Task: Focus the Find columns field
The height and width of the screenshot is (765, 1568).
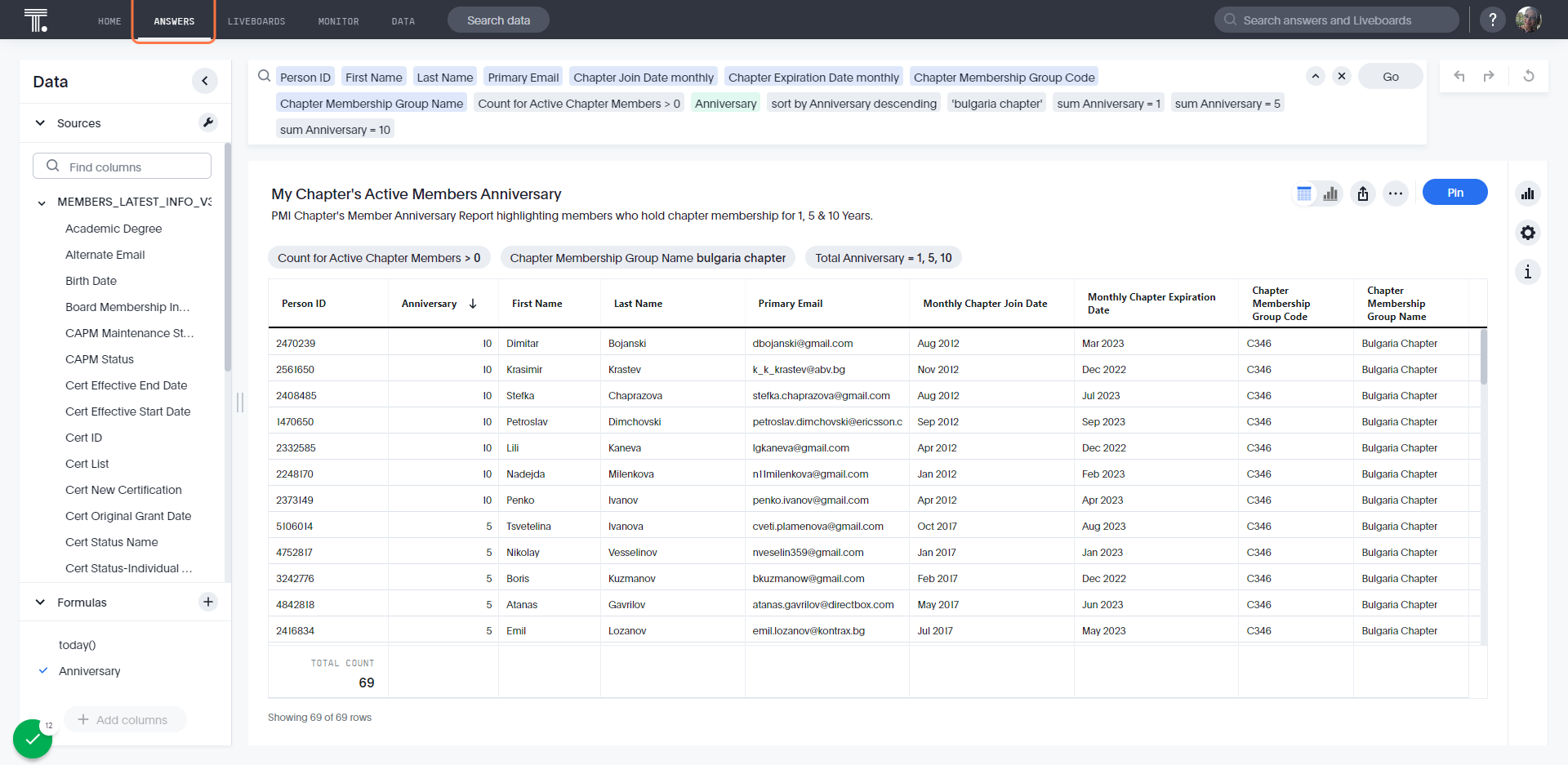Action: [x=122, y=166]
